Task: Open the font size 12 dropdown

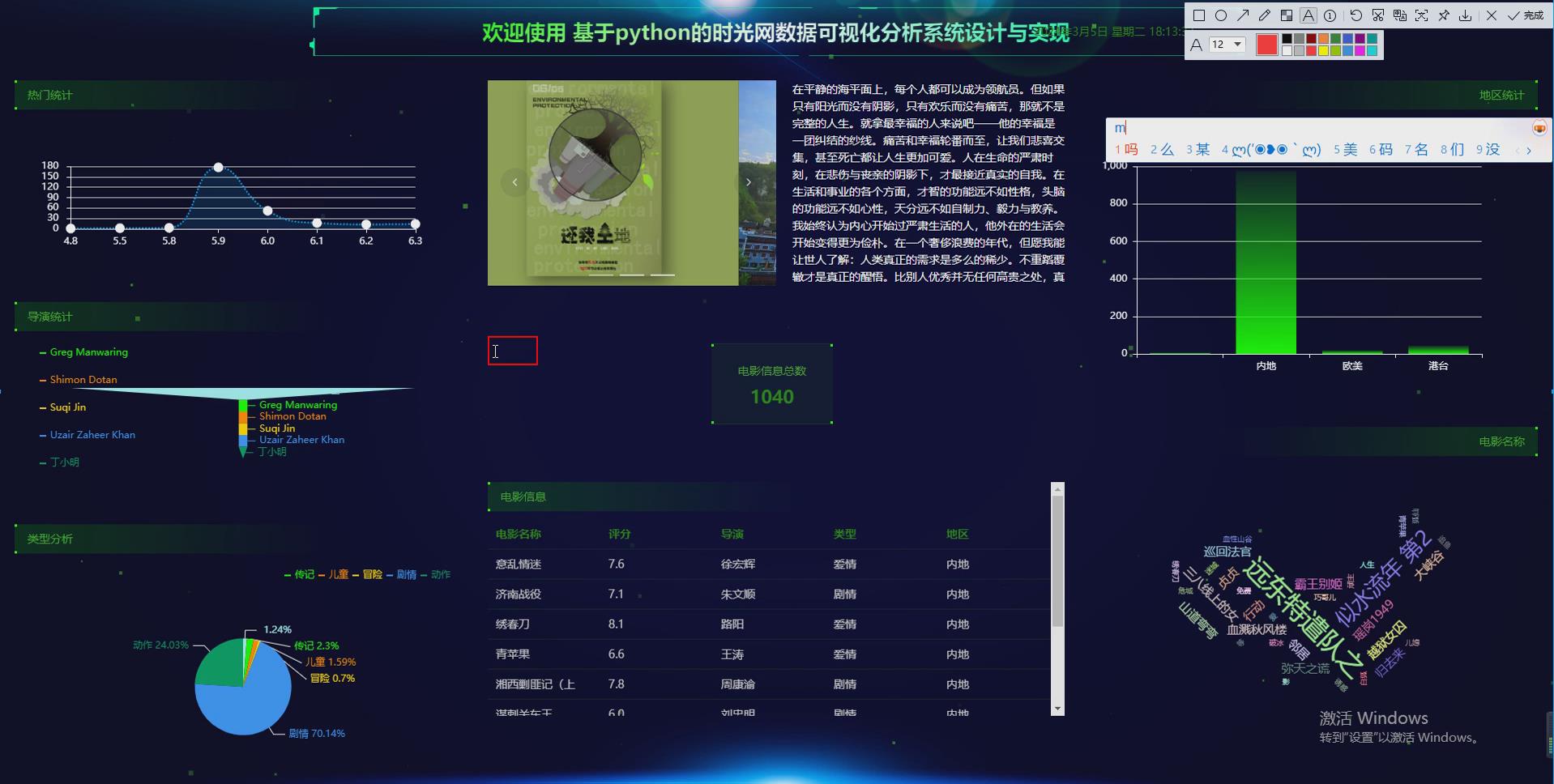Action: [x=1236, y=43]
